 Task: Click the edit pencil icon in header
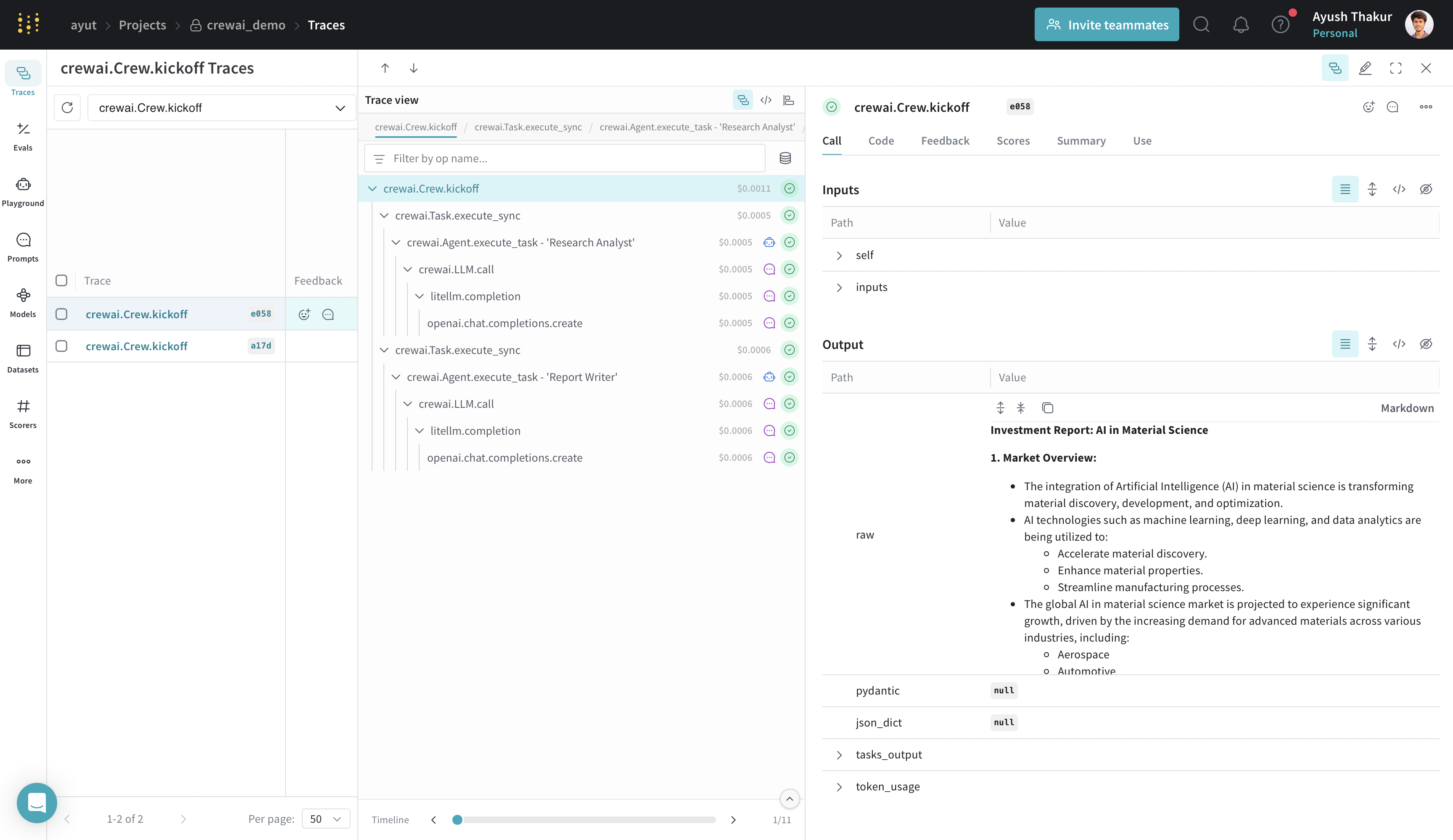[1365, 68]
